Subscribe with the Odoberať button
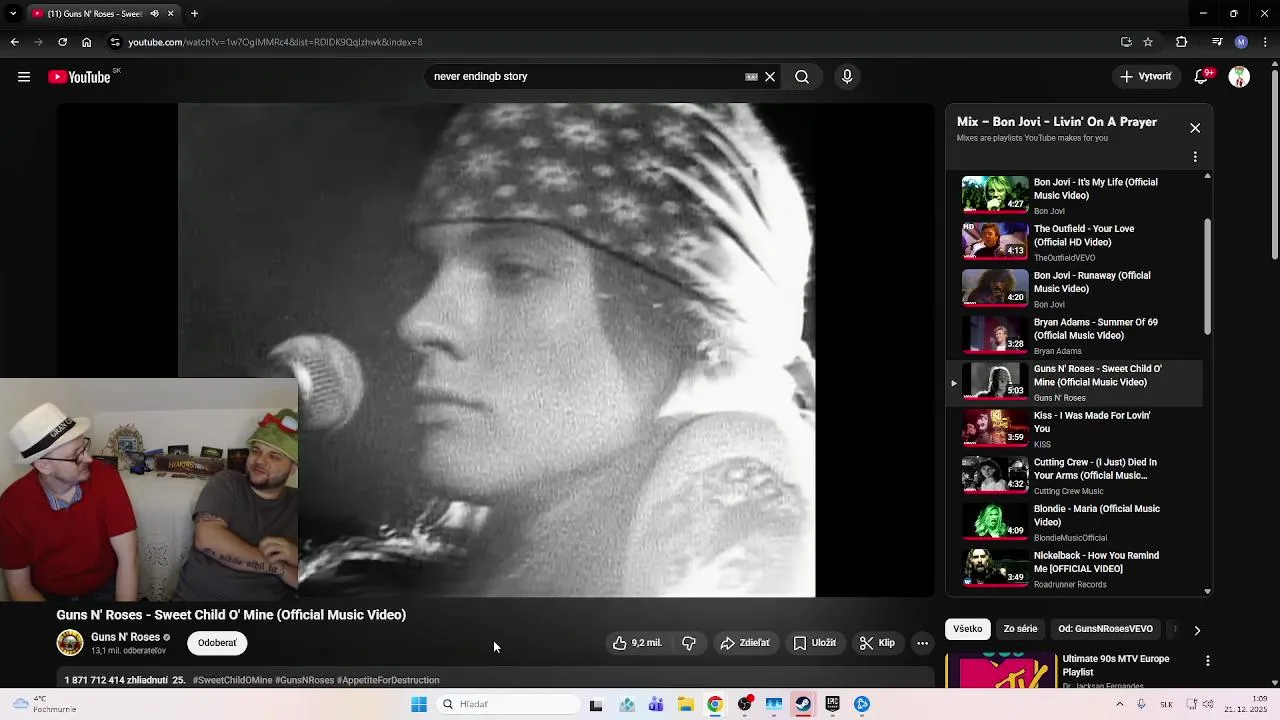Screen dimensions: 1280x720 tap(217, 643)
